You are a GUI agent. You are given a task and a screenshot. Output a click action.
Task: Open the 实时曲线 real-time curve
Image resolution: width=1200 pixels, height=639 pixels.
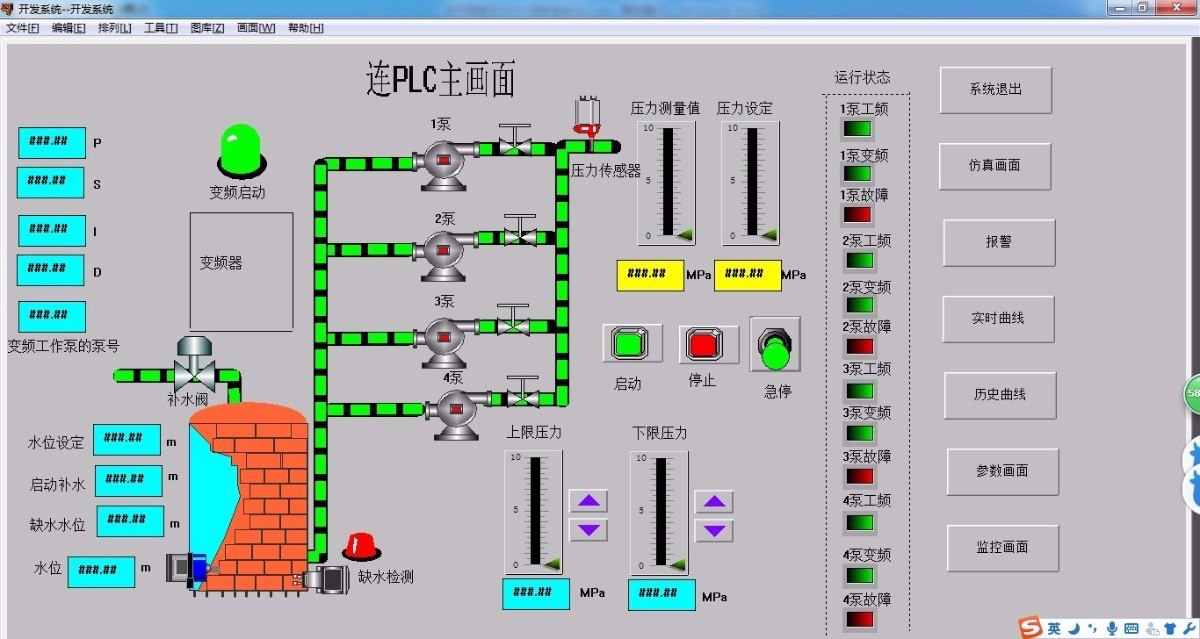coord(998,319)
